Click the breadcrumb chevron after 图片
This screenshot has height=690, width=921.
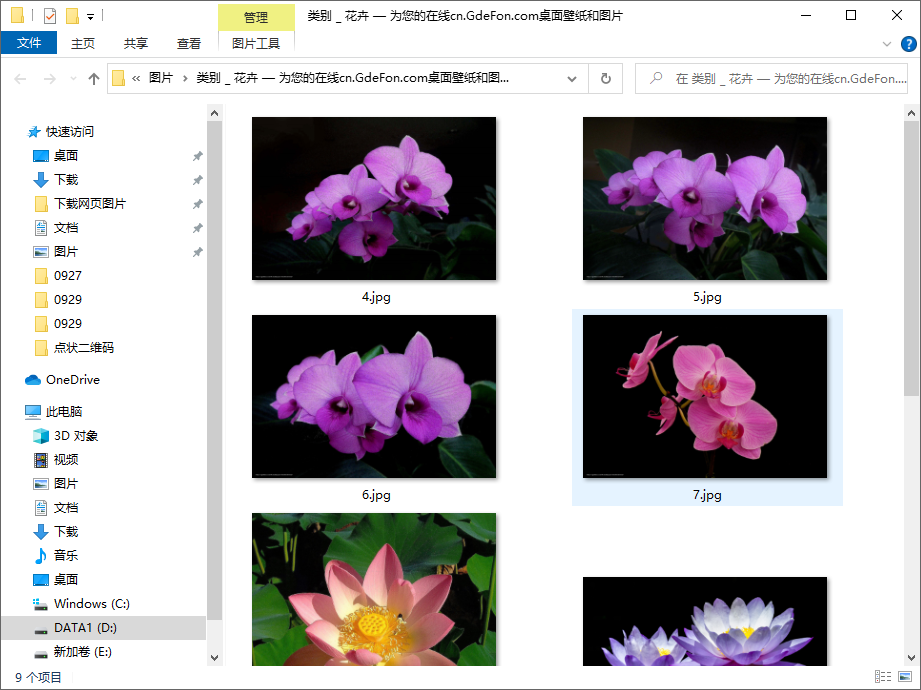(x=185, y=78)
